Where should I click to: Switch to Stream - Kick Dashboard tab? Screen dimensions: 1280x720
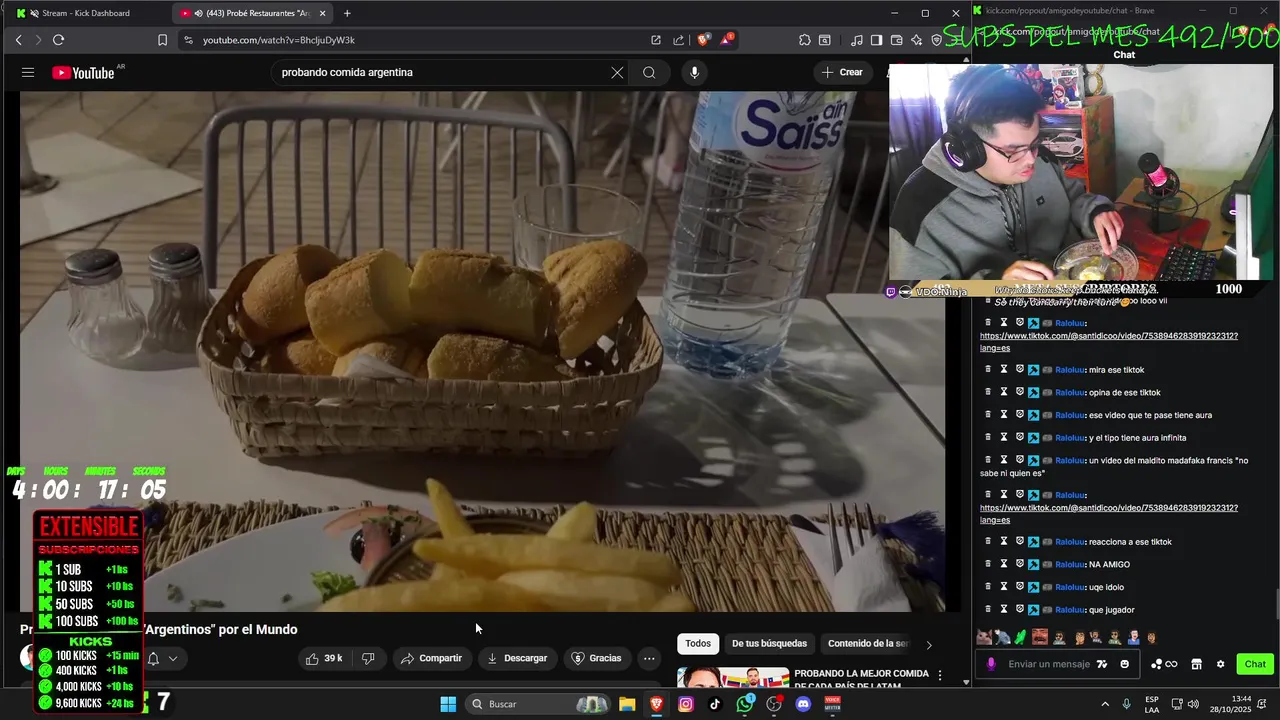[x=85, y=13]
